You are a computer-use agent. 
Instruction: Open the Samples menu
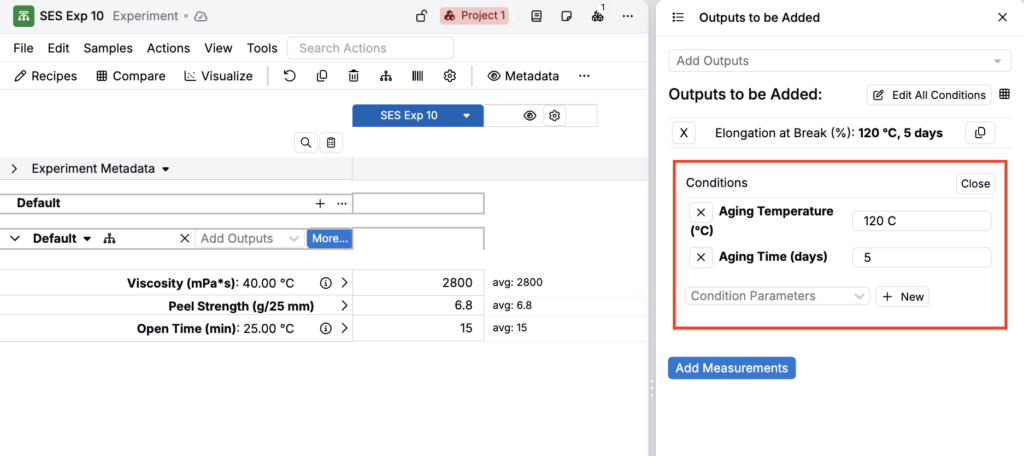(x=108, y=48)
